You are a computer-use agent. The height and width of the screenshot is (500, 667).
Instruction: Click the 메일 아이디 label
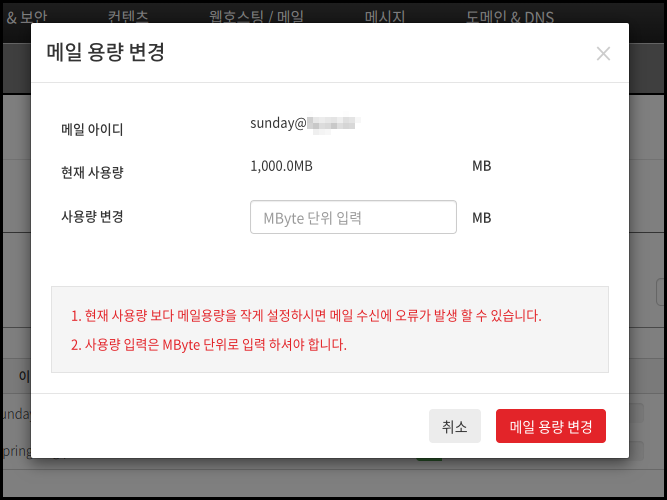click(92, 129)
